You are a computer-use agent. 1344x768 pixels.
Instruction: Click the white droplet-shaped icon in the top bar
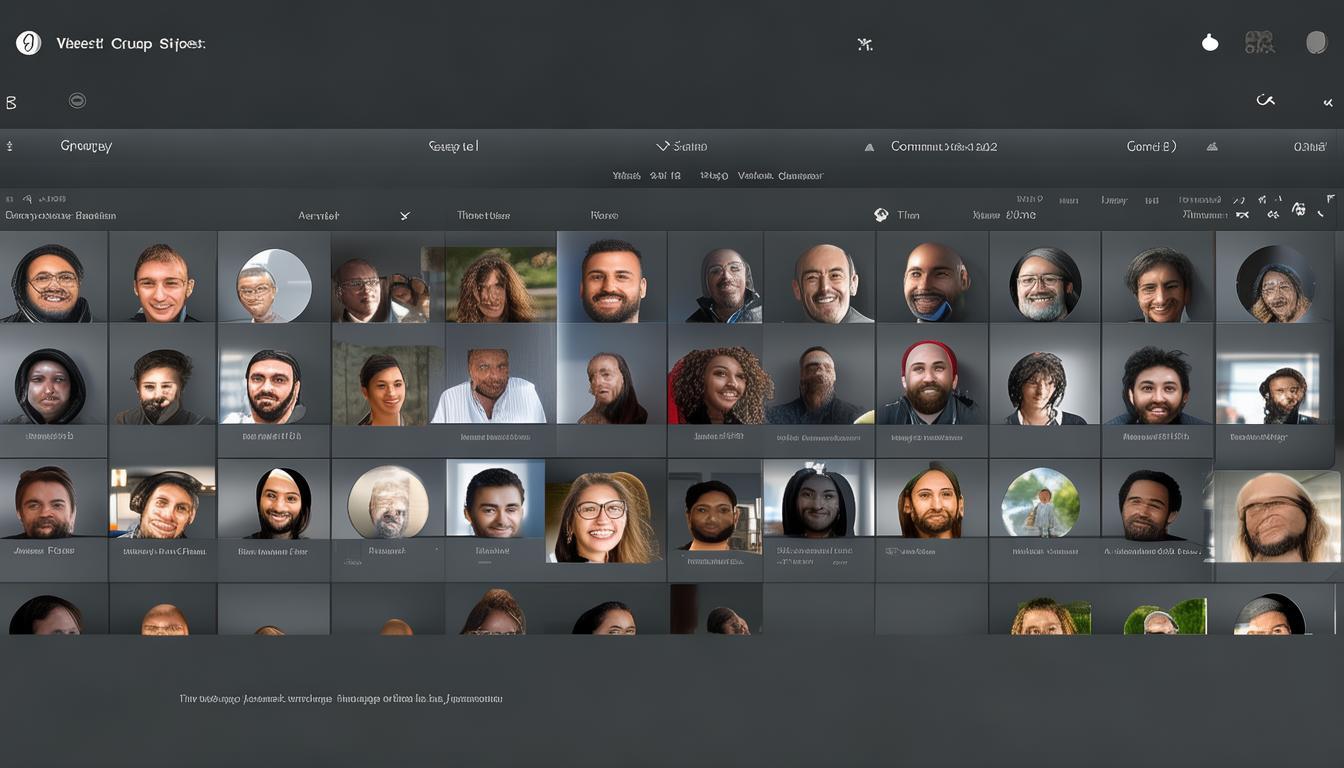pyautogui.click(x=1210, y=43)
